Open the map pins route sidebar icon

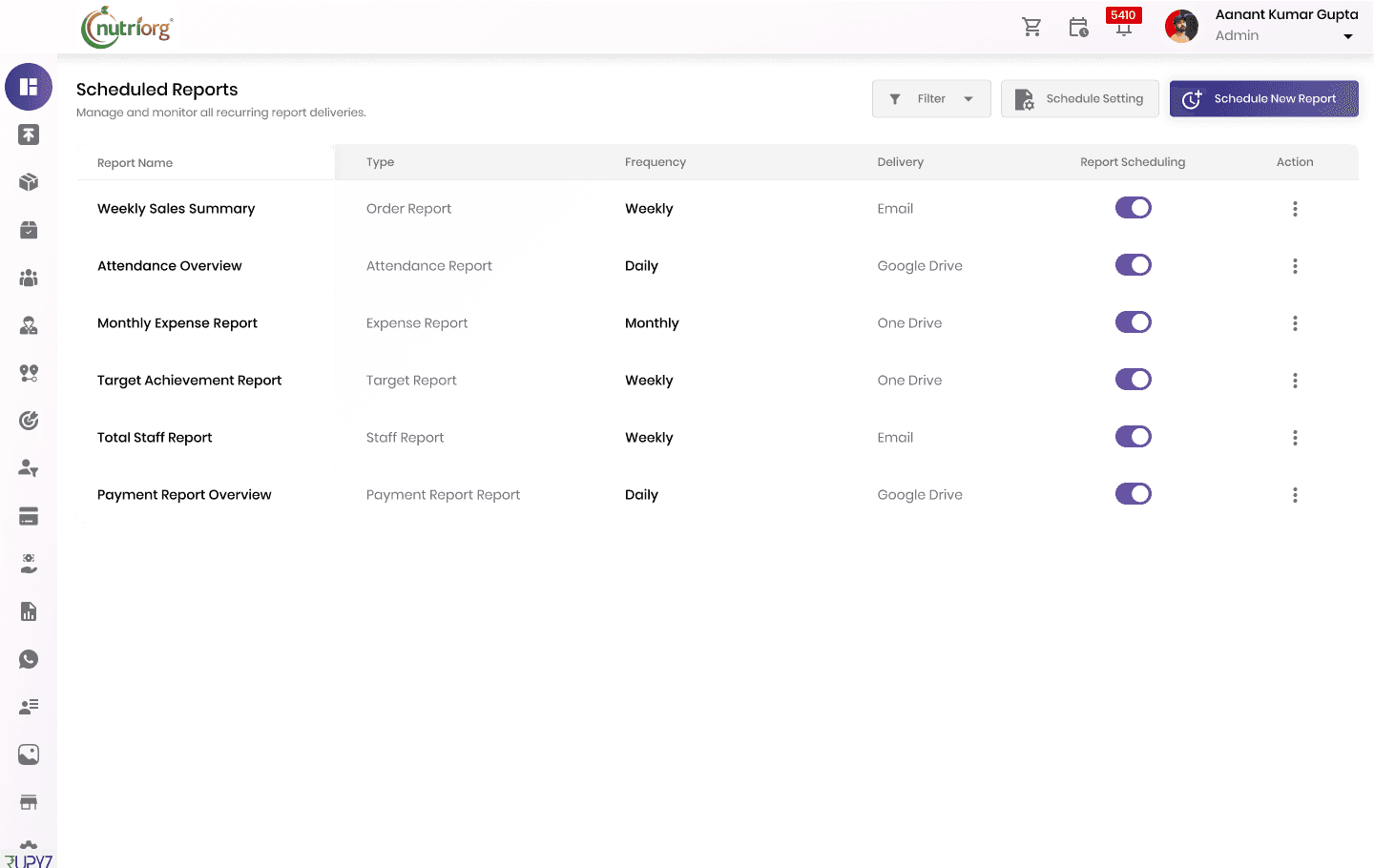coord(29,373)
